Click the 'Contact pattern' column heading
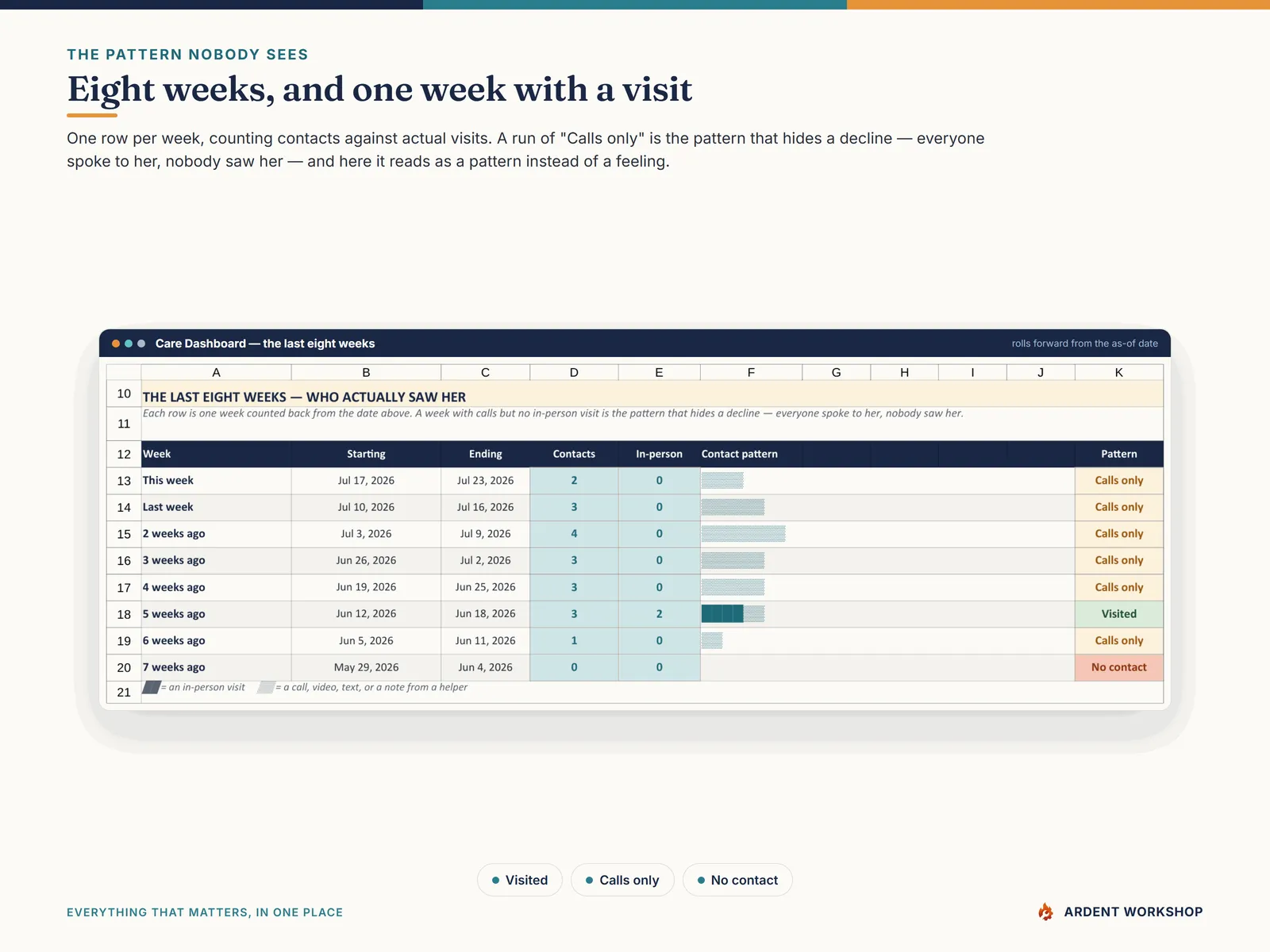 pyautogui.click(x=751, y=454)
